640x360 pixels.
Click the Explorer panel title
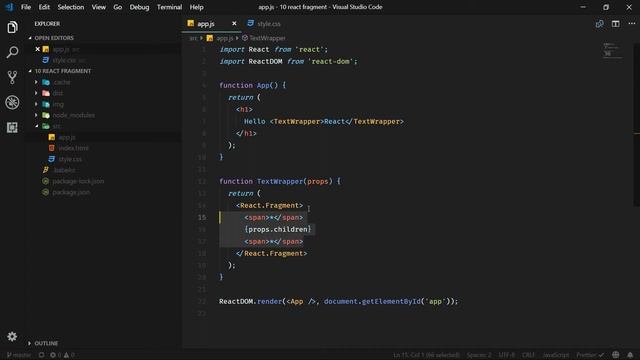[47, 24]
